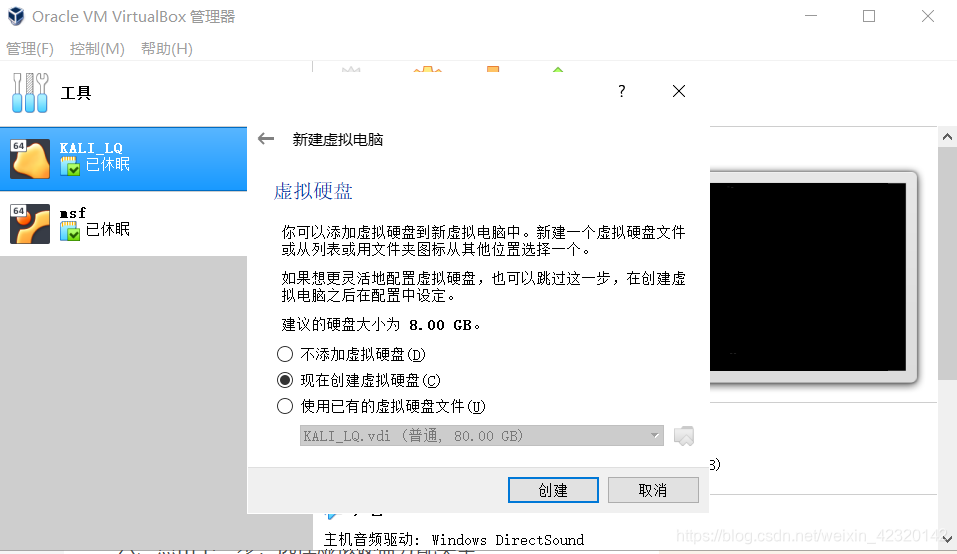Screen dimensions: 957x554
Task: Select the KALI_LQ virtual machine icon
Action: (30, 159)
